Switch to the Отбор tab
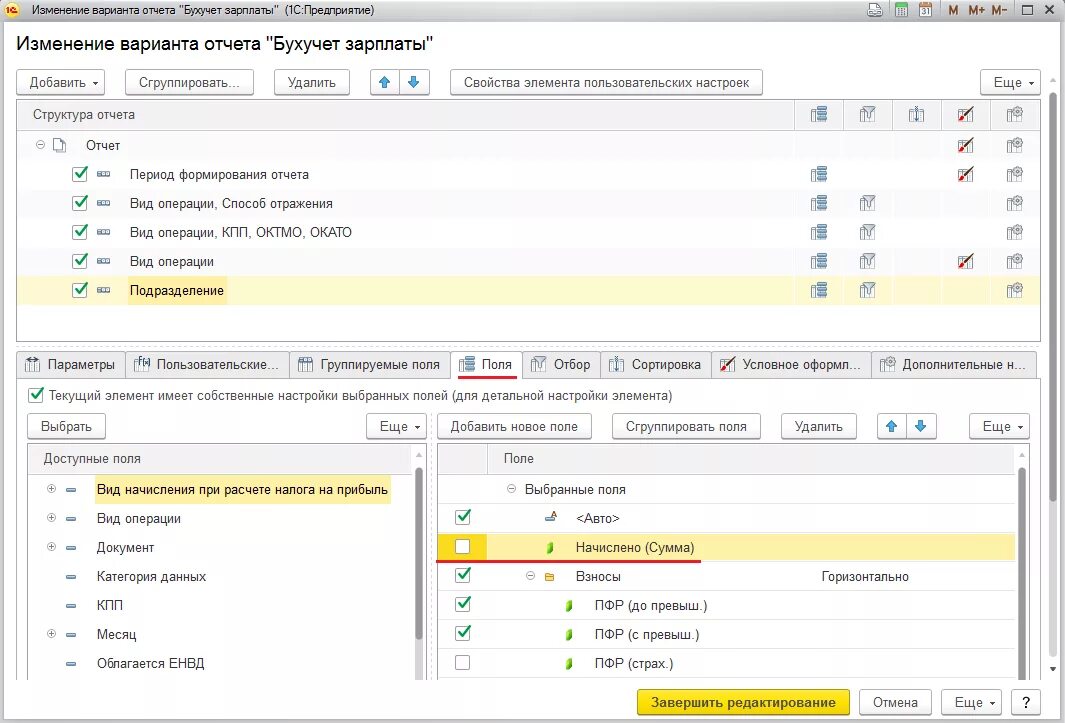Screen dimensions: 1065x723 562,364
